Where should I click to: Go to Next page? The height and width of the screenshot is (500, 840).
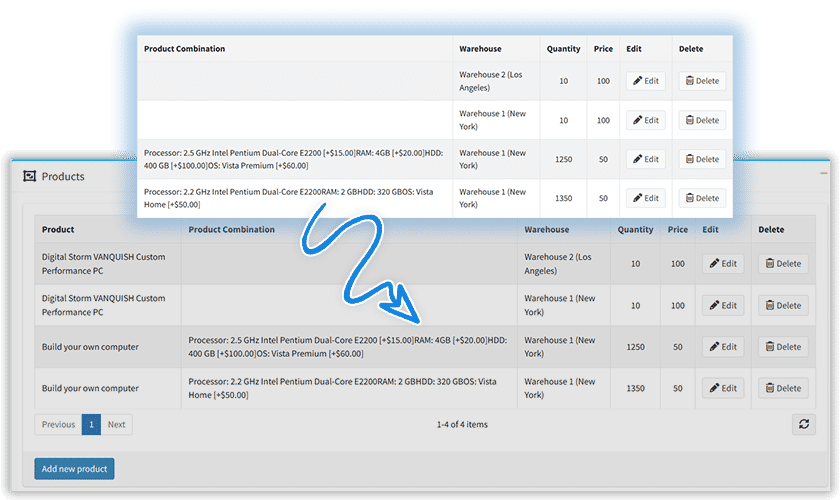[116, 424]
